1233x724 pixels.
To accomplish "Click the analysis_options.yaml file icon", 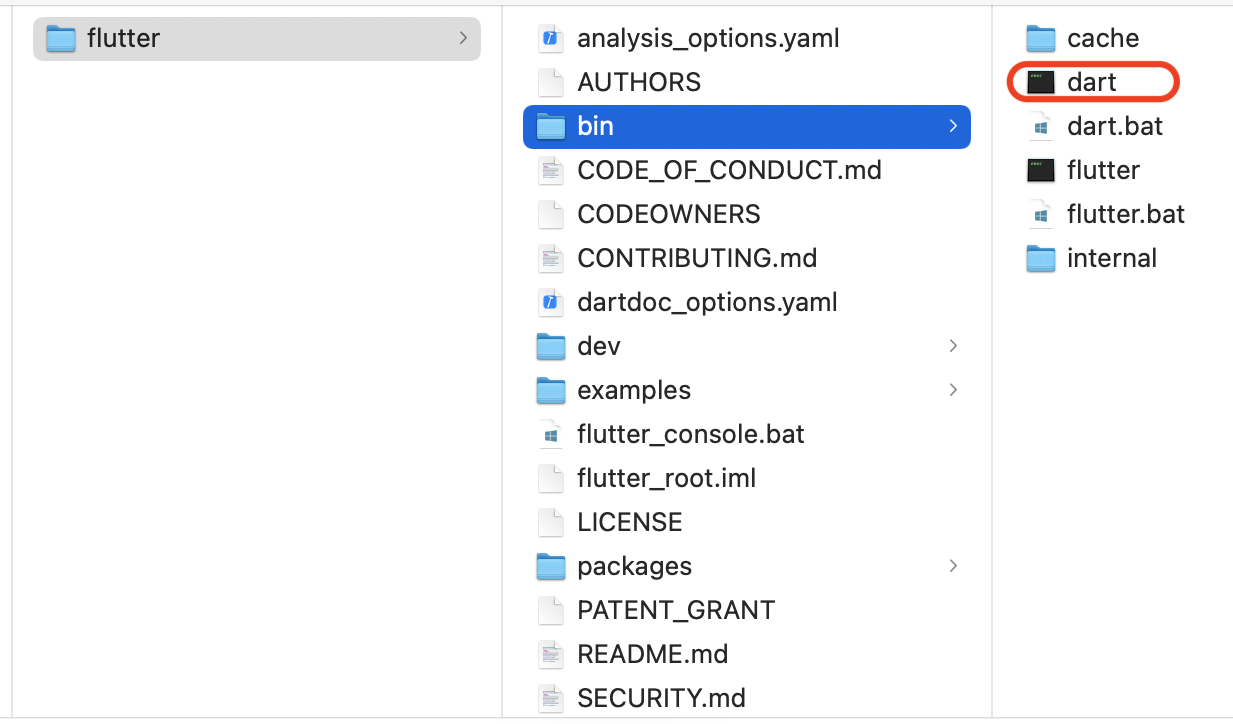I will point(550,39).
